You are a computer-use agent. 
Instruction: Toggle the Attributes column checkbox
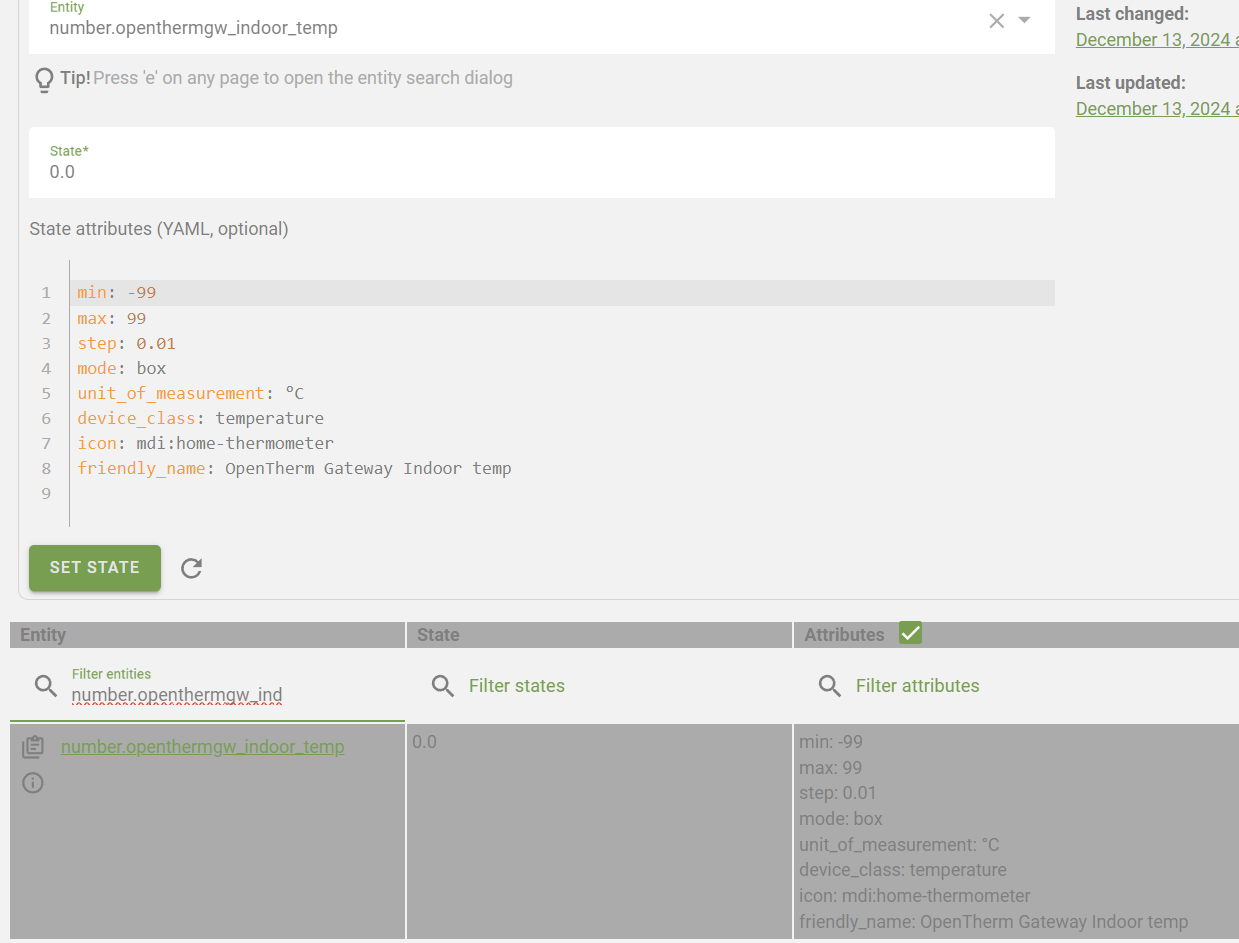click(910, 633)
